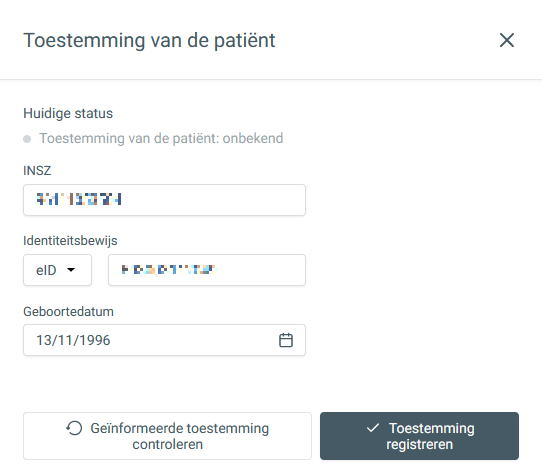The height and width of the screenshot is (474, 542).
Task: Click the Identiteitsbewijs label
Action: pyautogui.click(x=70, y=241)
